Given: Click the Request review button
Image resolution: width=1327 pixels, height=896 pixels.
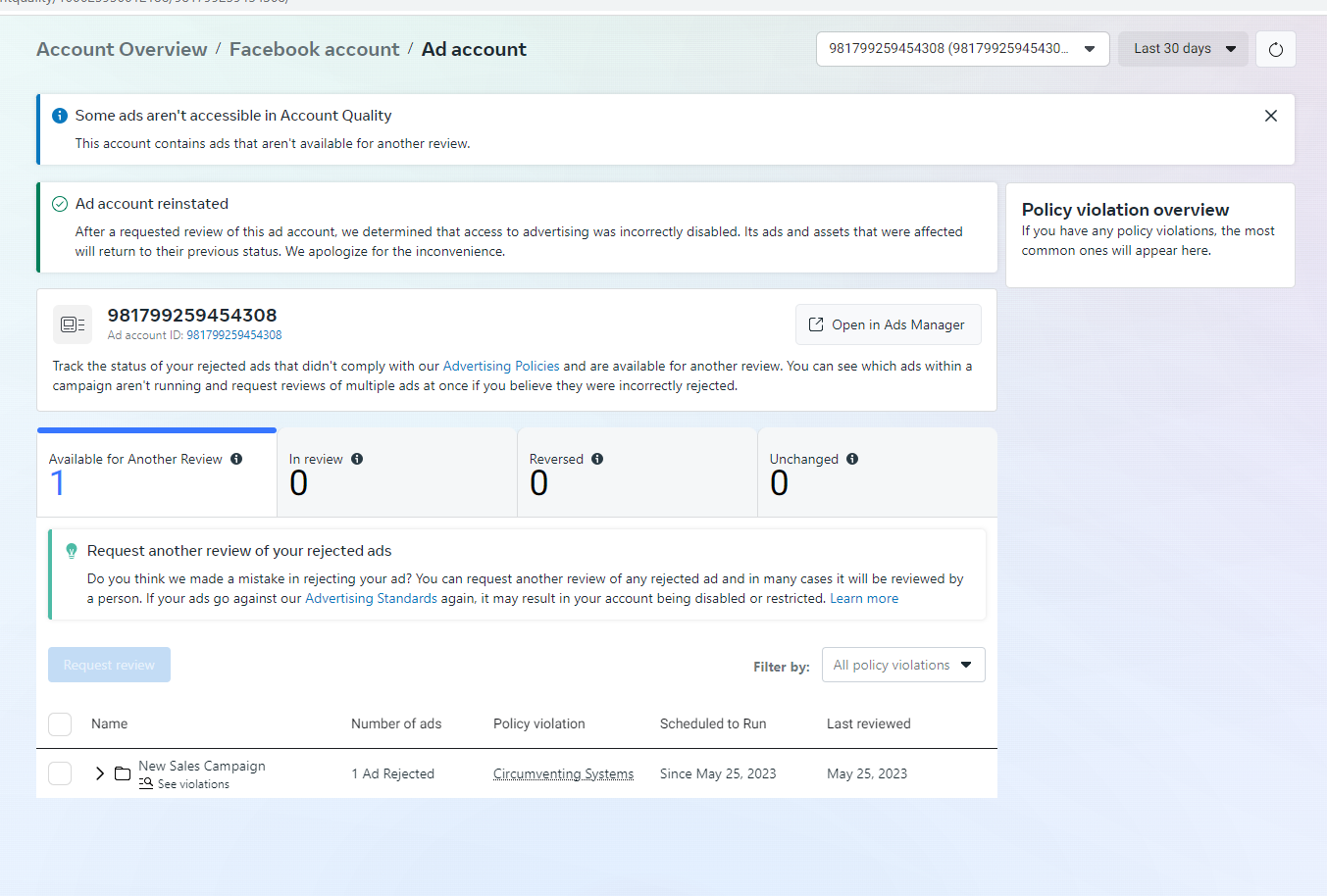Looking at the screenshot, I should (x=109, y=665).
